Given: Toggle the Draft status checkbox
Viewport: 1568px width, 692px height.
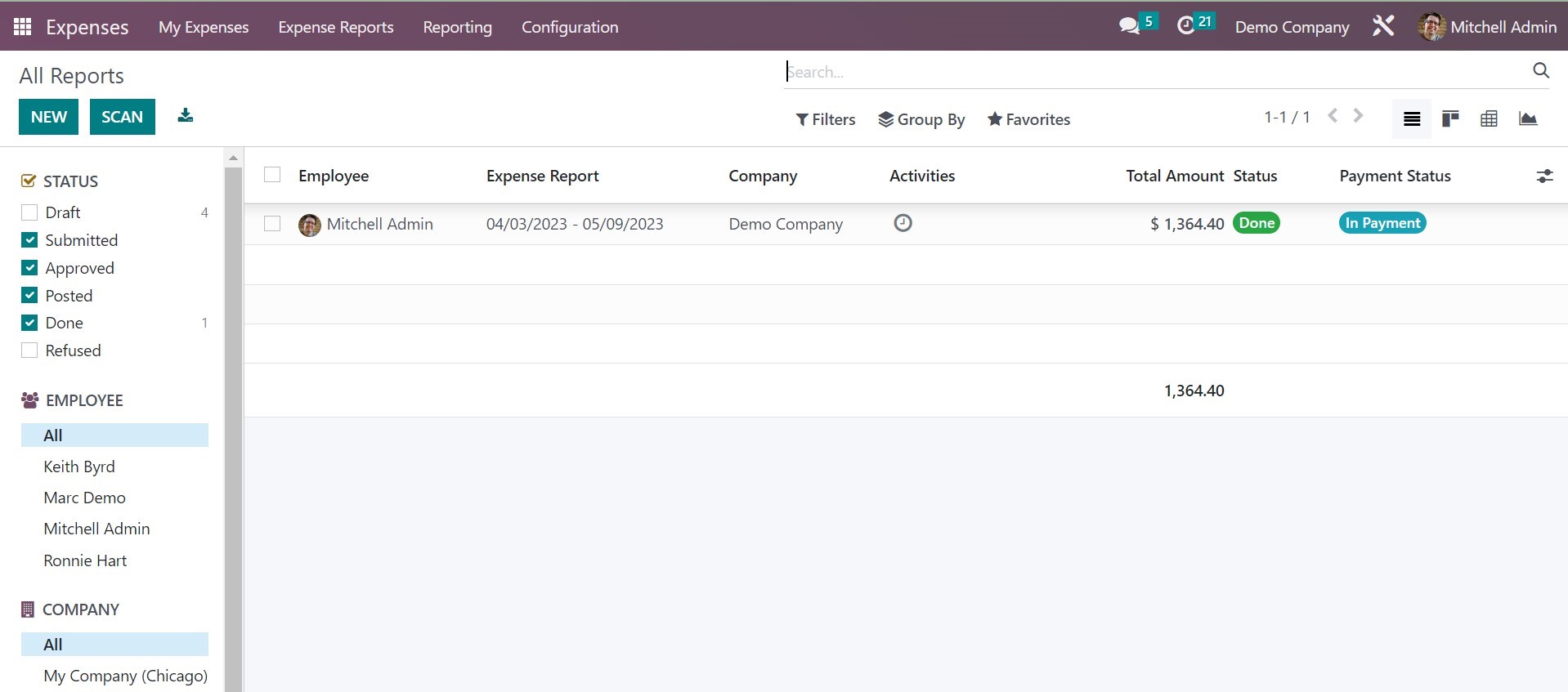Looking at the screenshot, I should click(x=29, y=212).
